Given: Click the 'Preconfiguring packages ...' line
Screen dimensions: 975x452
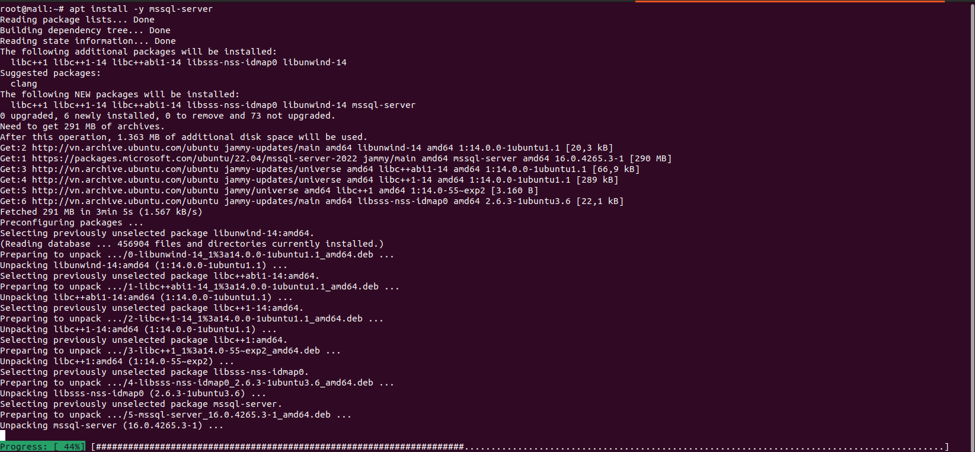Looking at the screenshot, I should (x=72, y=222).
